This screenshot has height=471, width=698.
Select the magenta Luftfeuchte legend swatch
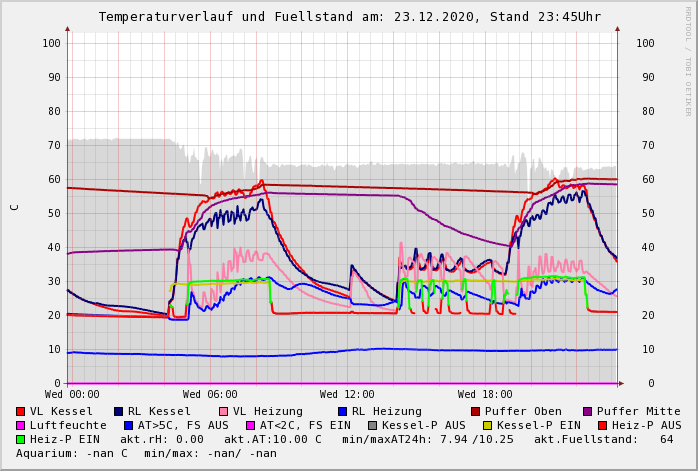tap(21, 426)
